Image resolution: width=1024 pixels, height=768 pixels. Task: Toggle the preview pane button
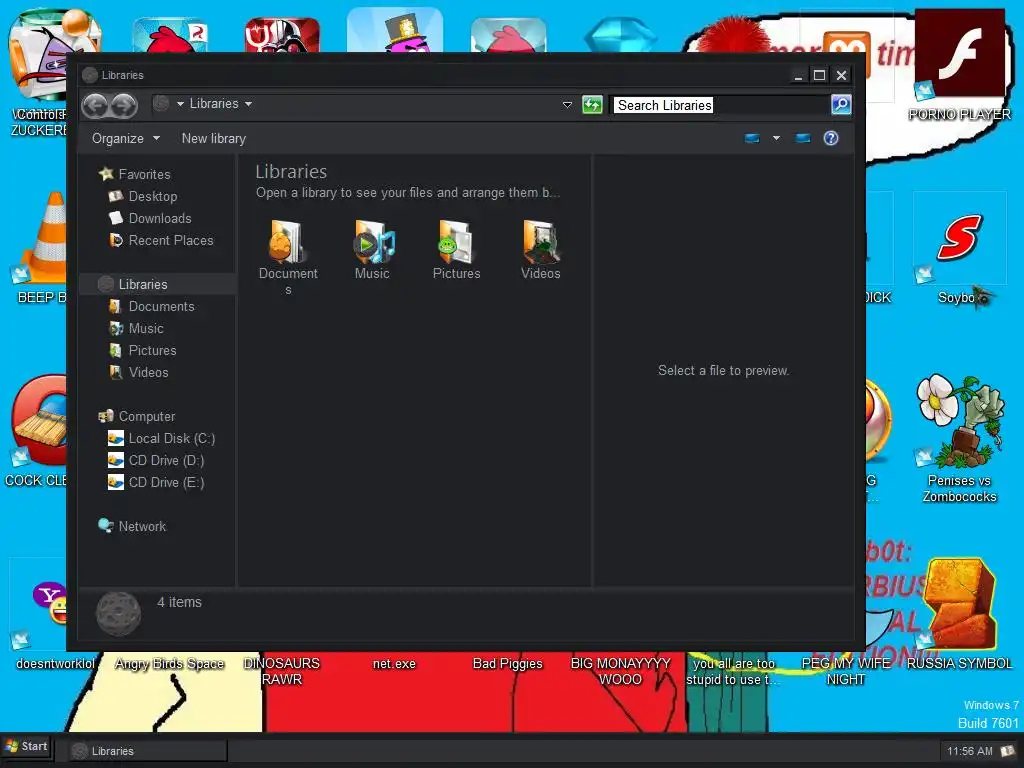pos(803,138)
